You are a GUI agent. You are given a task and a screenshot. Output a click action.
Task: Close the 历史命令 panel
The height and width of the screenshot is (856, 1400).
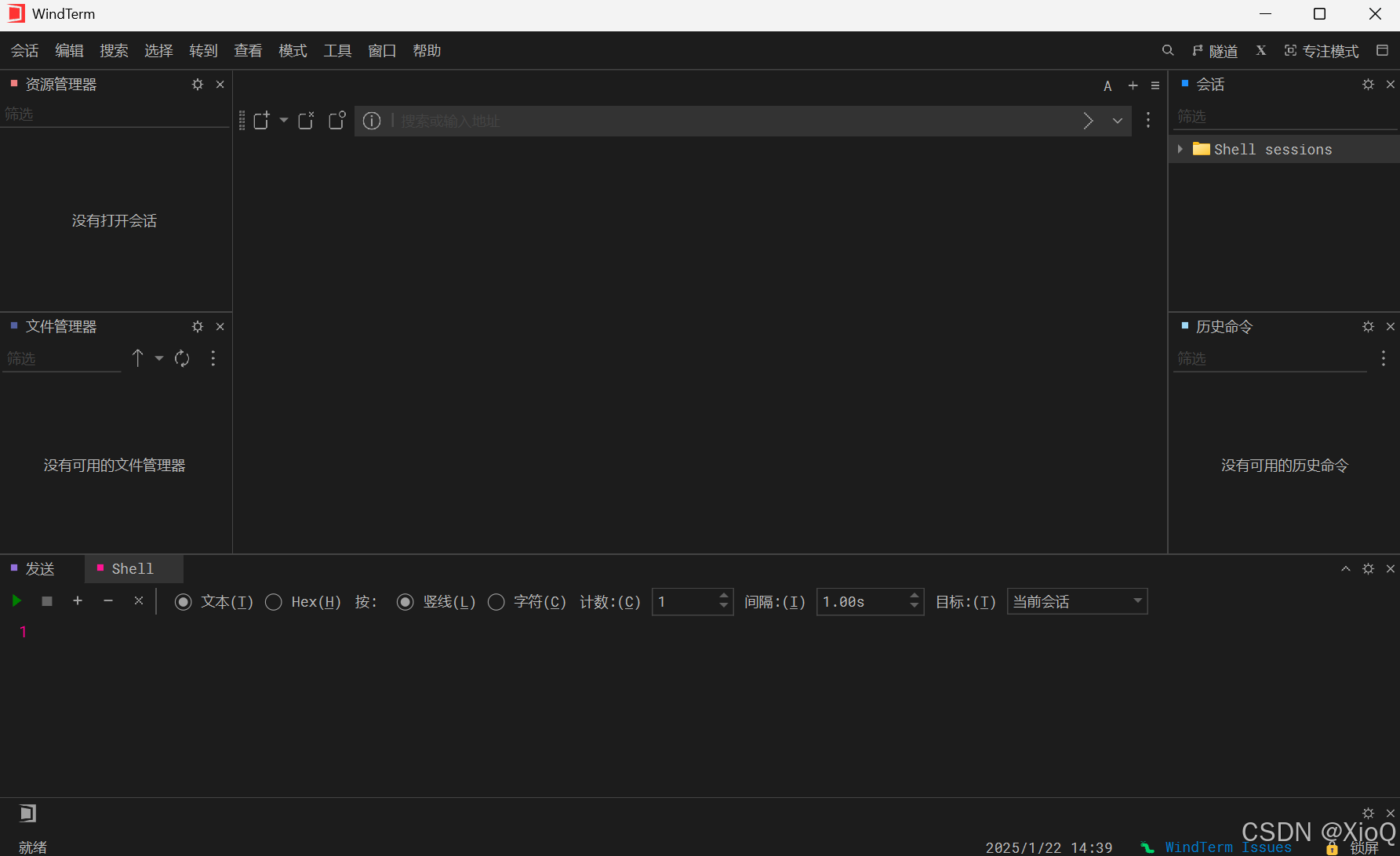pyautogui.click(x=1391, y=327)
